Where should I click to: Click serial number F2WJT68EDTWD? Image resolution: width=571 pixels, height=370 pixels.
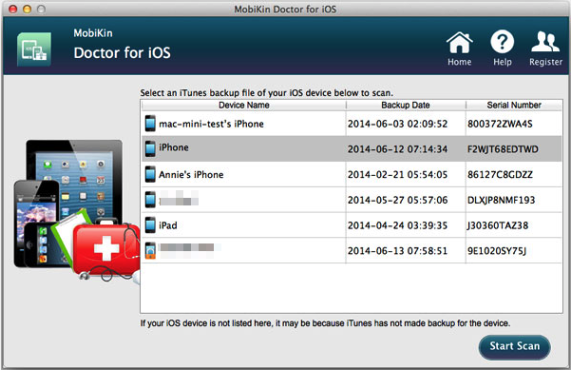[x=503, y=149]
